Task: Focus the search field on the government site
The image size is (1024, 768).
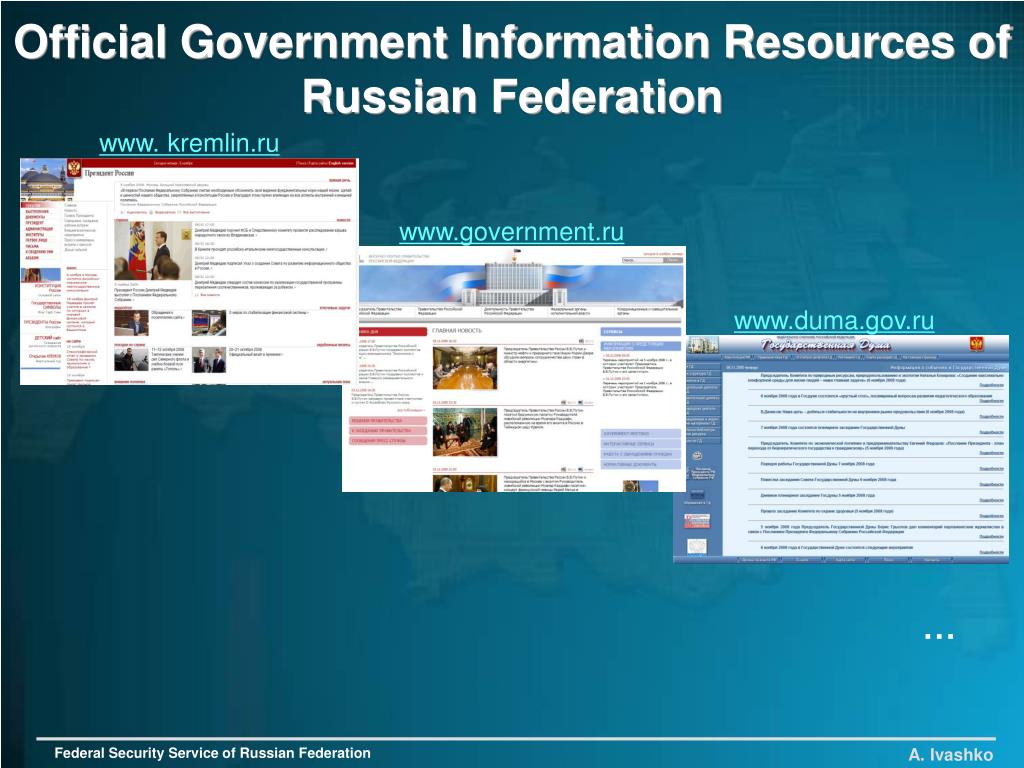Action: (642, 260)
